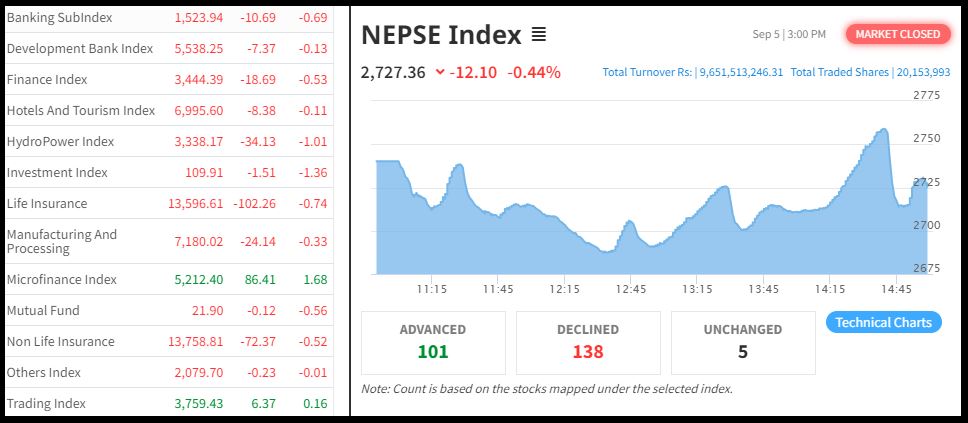Open Hotels And Tourism Index
Screen dimensions: 968x423
point(81,110)
